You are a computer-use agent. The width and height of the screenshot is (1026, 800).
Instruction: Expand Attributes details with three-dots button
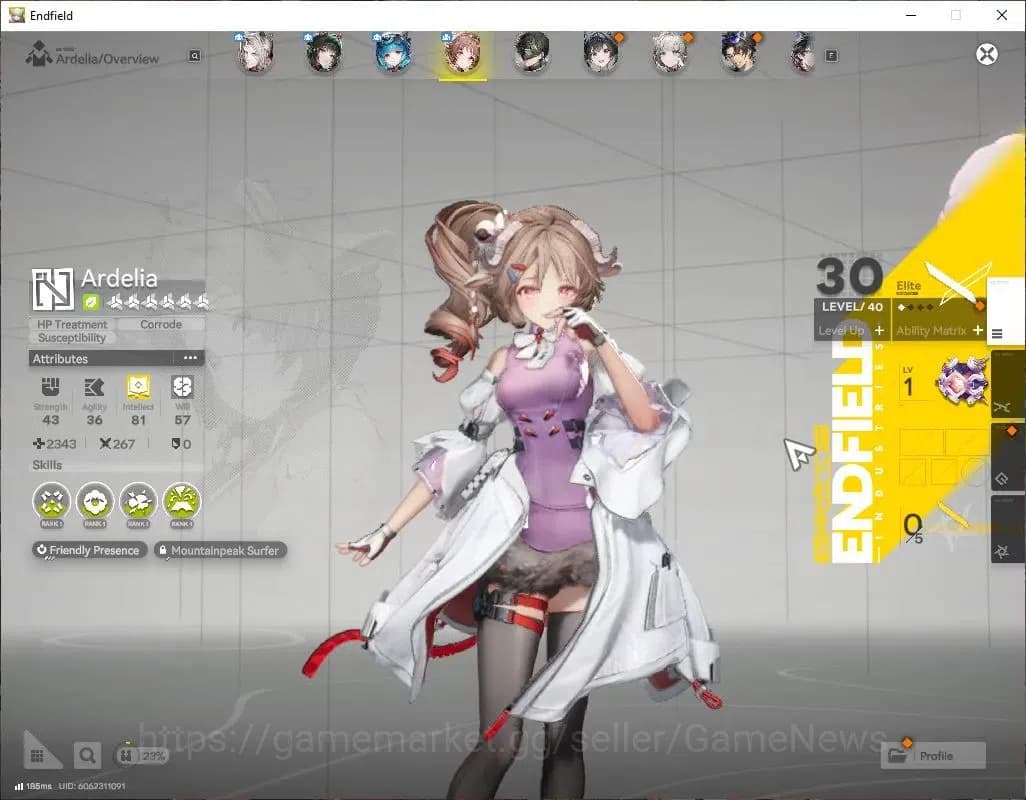coord(190,358)
